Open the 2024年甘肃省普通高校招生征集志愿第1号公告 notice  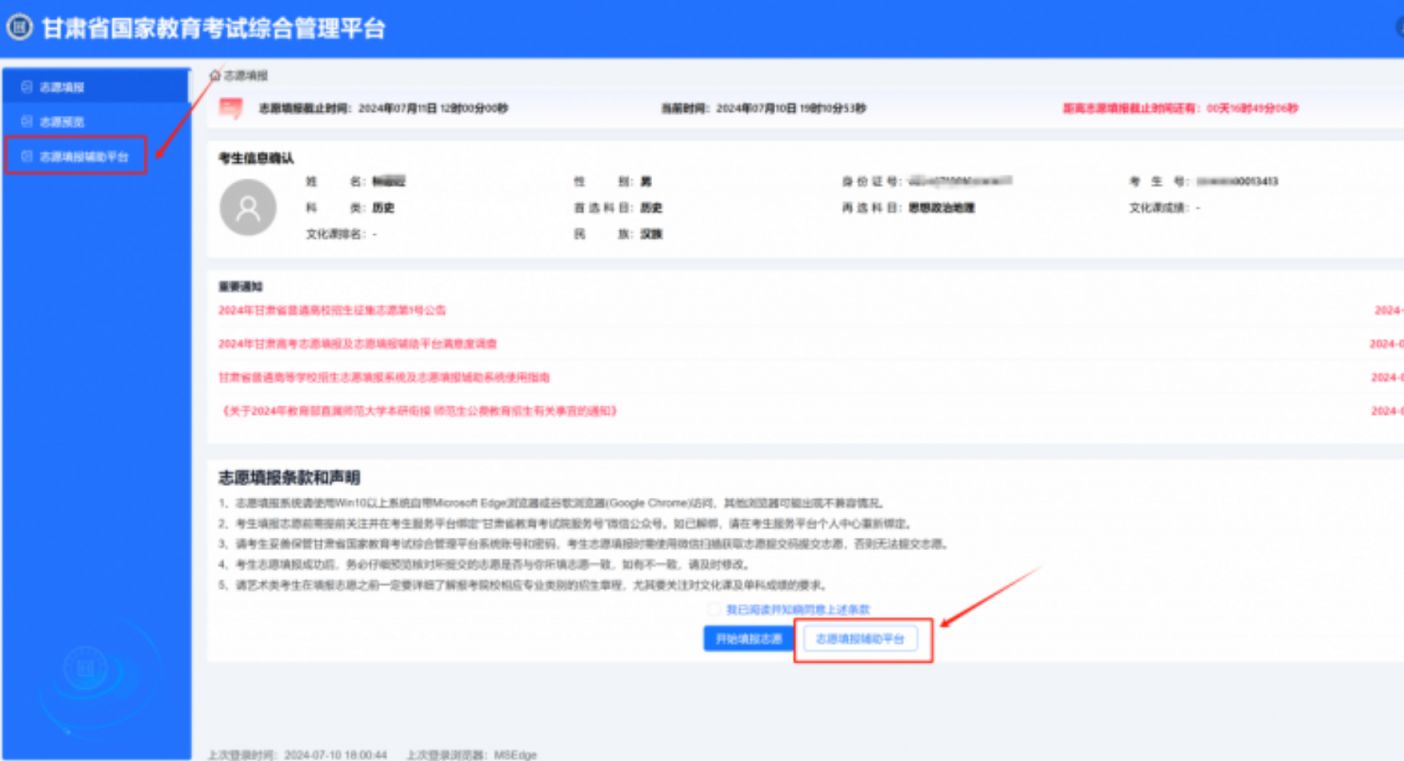point(332,310)
